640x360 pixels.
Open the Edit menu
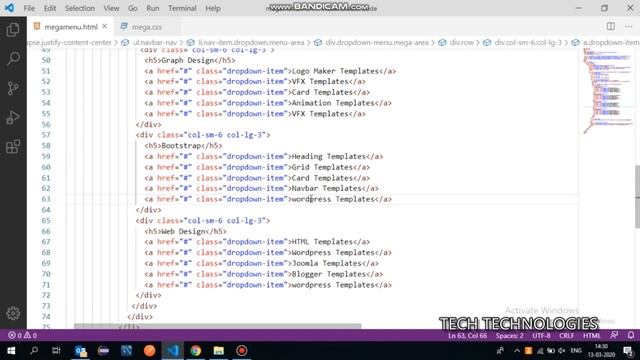[x=50, y=8]
